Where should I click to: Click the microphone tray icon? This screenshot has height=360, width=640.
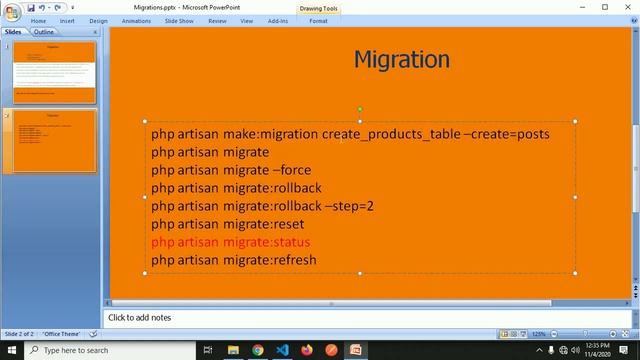click(551, 350)
